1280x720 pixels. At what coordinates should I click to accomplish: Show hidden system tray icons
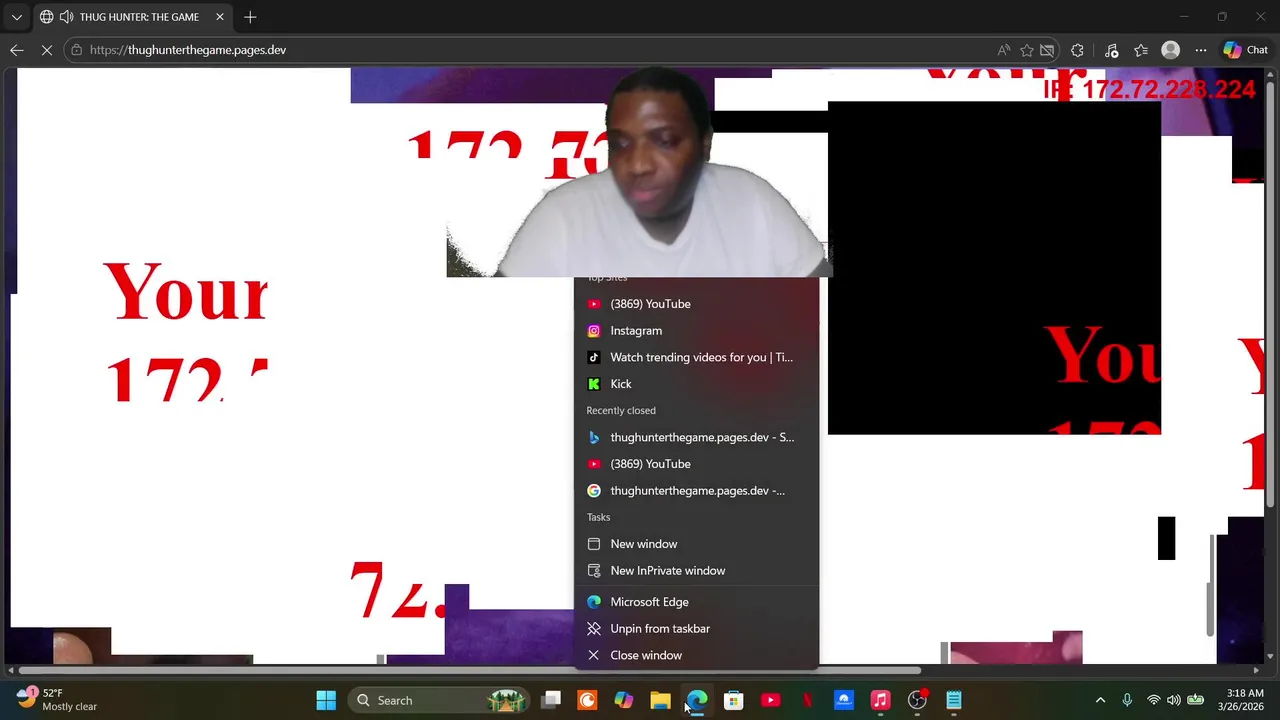[x=1100, y=700]
